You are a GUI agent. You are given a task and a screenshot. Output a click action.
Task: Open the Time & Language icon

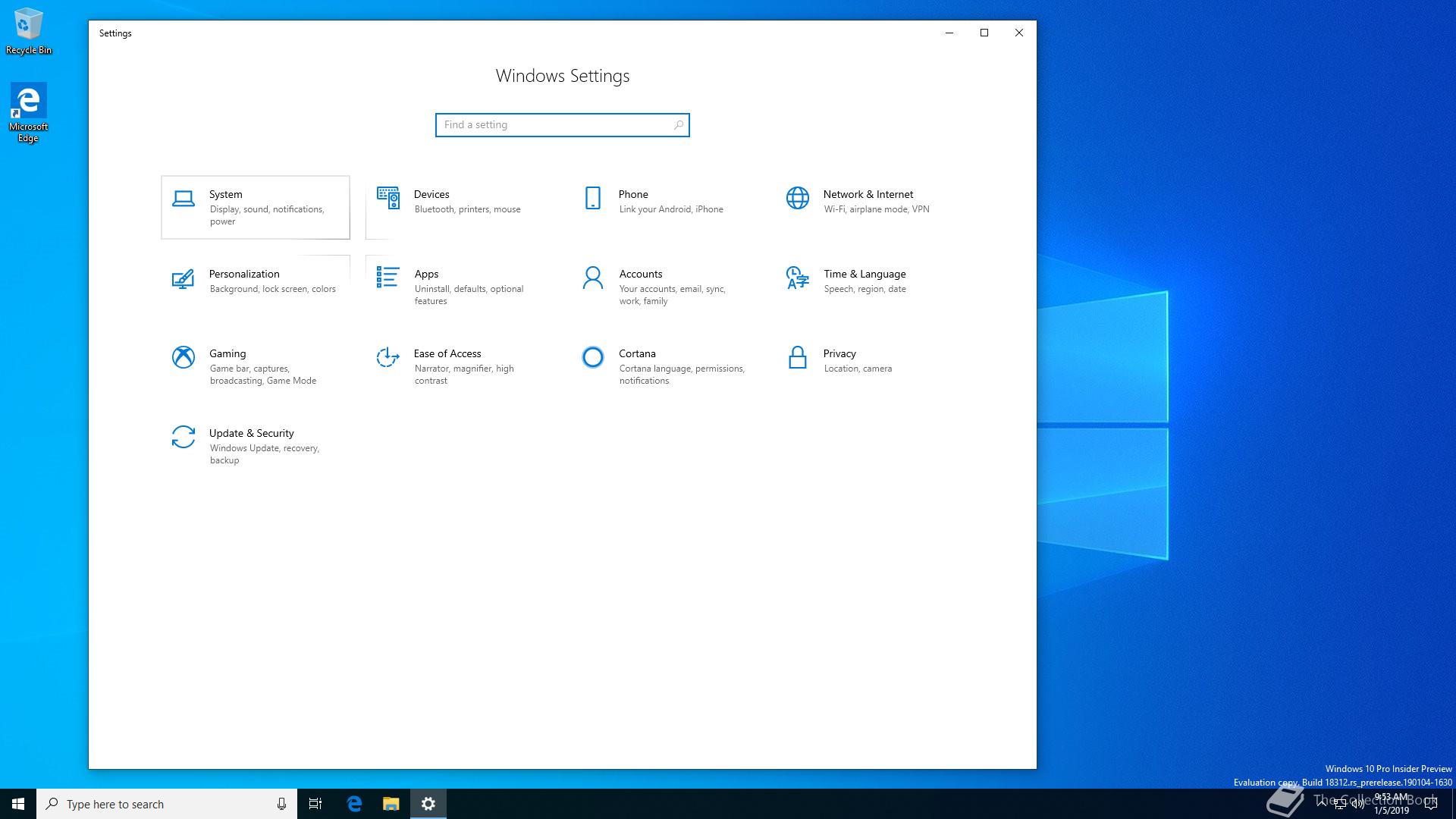(x=797, y=278)
